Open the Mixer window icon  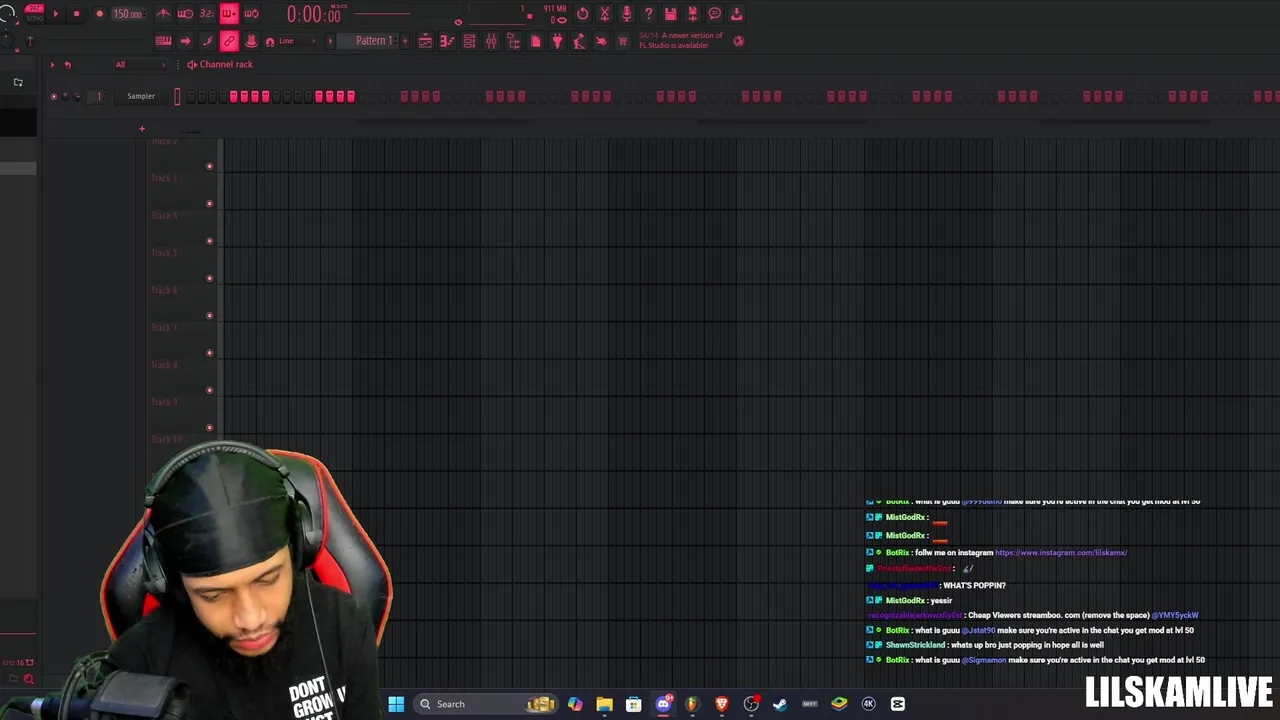[x=491, y=41]
